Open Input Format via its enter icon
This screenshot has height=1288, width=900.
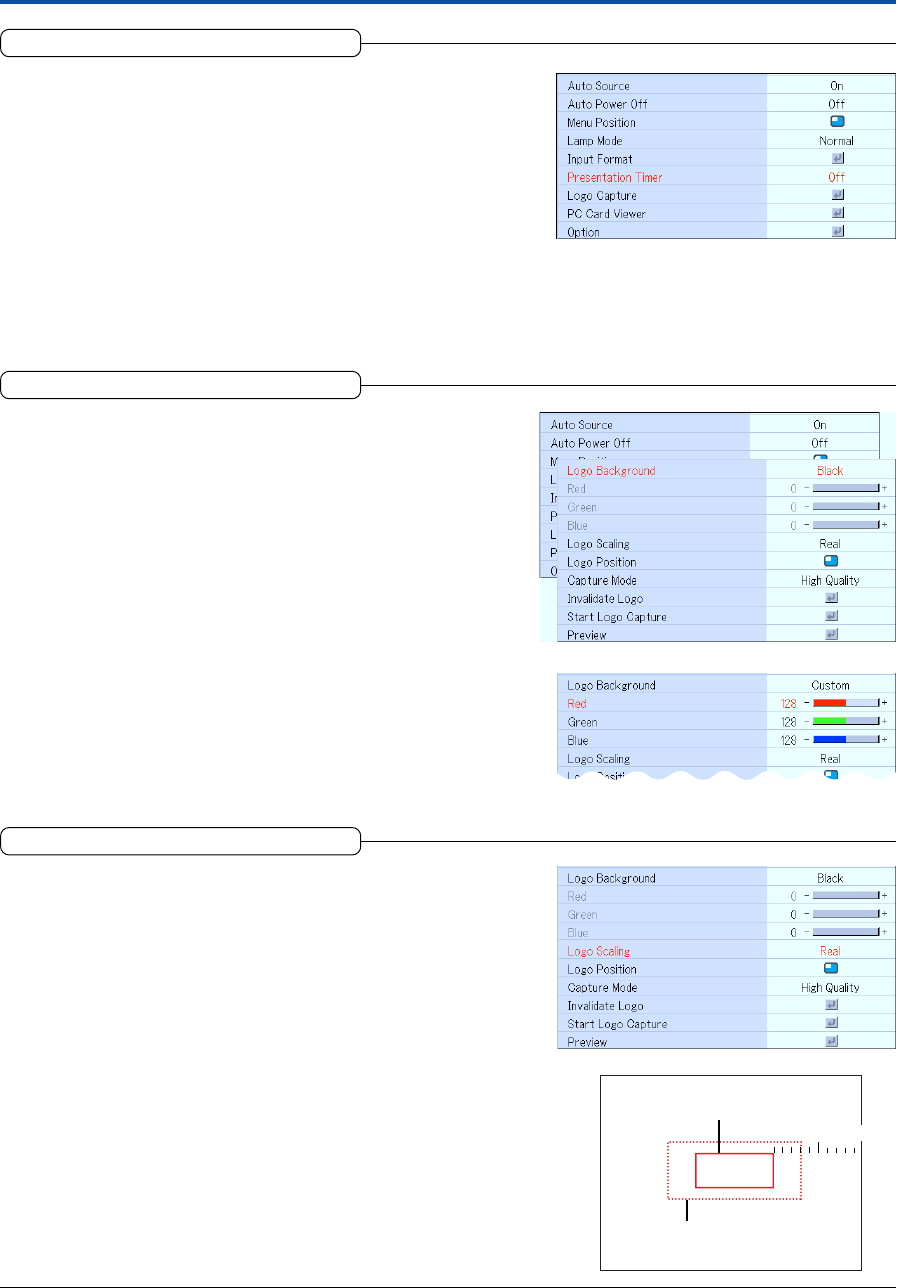coord(837,159)
